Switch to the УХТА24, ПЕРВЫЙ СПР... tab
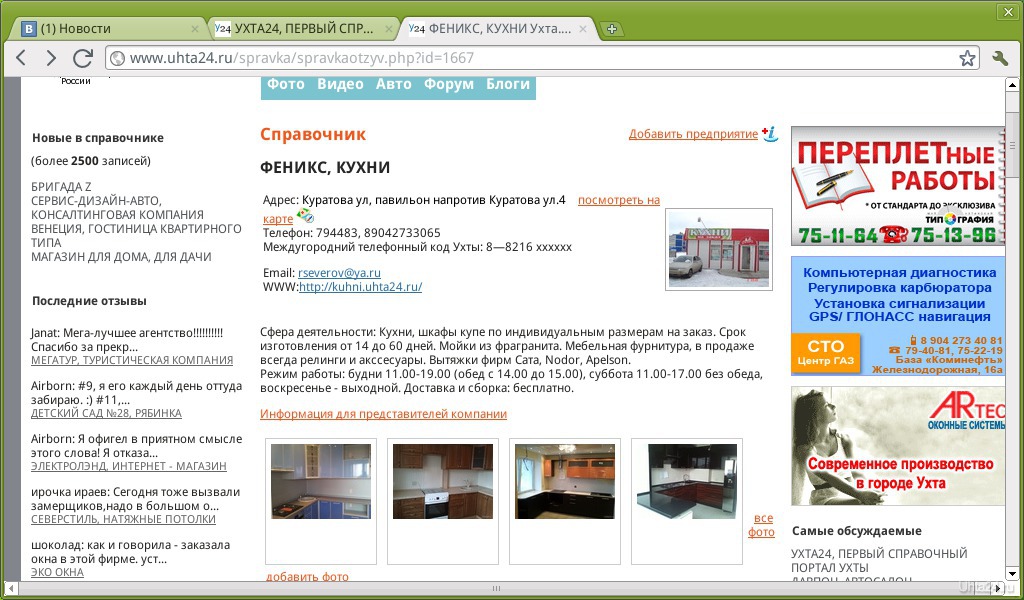The image size is (1024, 600). pyautogui.click(x=304, y=29)
